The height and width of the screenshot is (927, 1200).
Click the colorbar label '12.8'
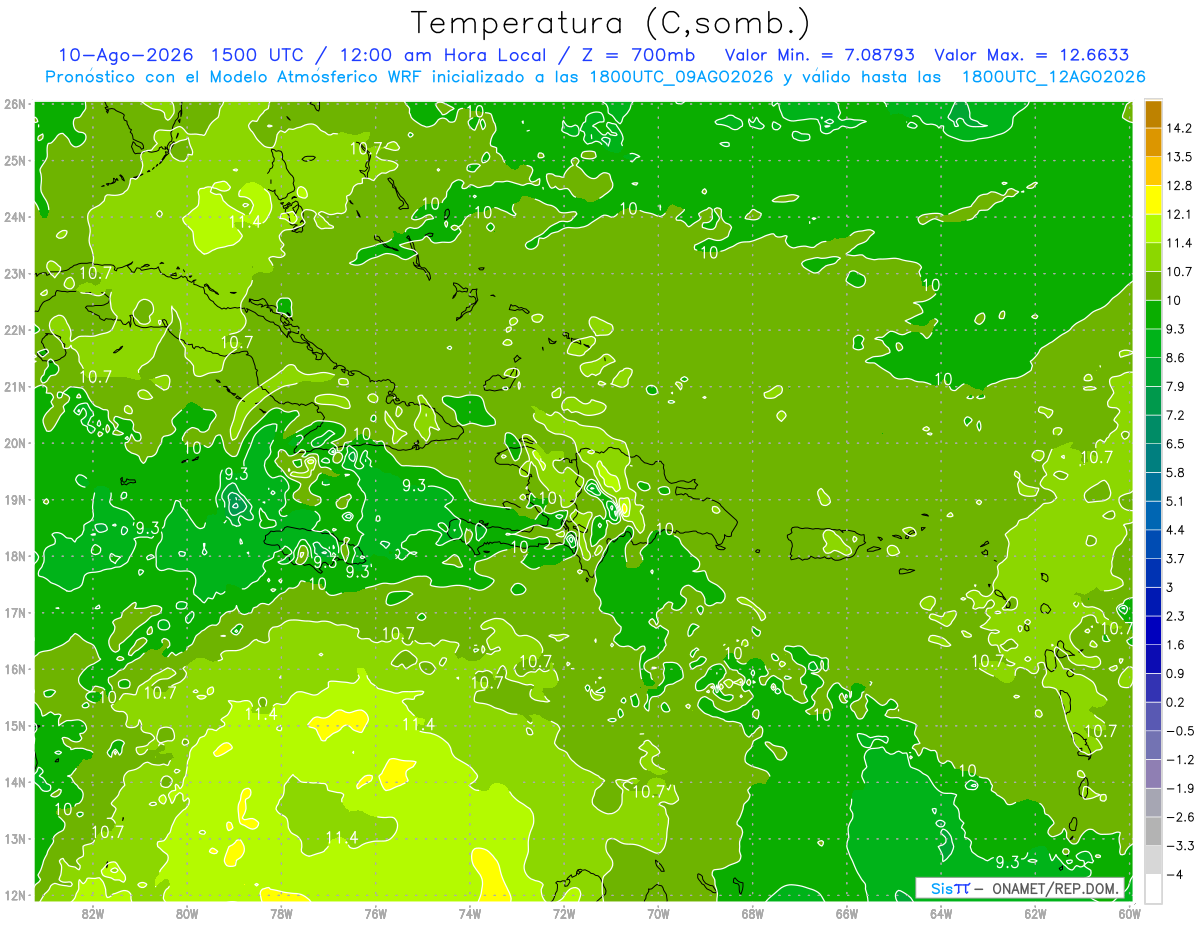(1180, 185)
